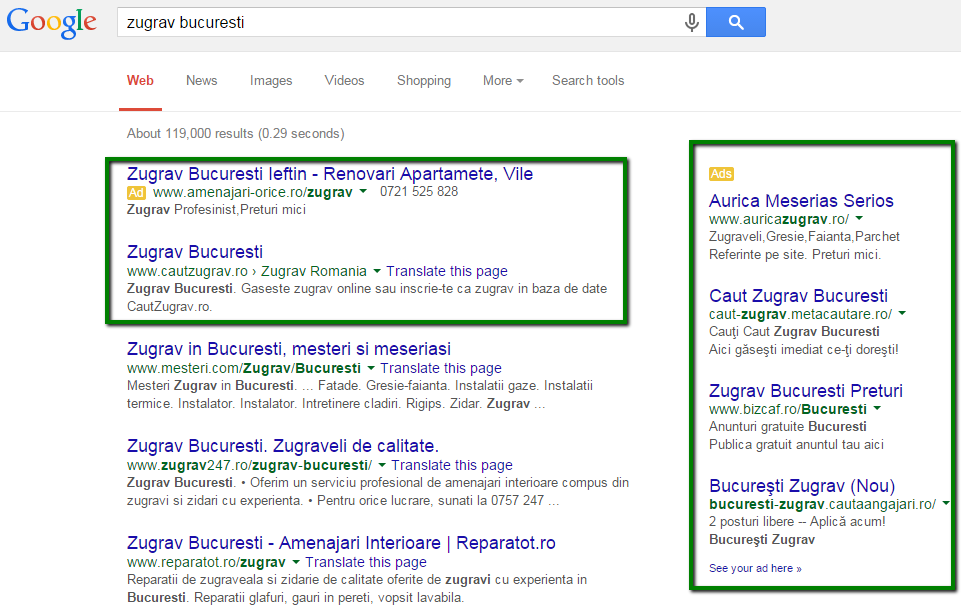This screenshot has height=615, width=961.
Task: Click the Google logo
Action: coord(51,23)
